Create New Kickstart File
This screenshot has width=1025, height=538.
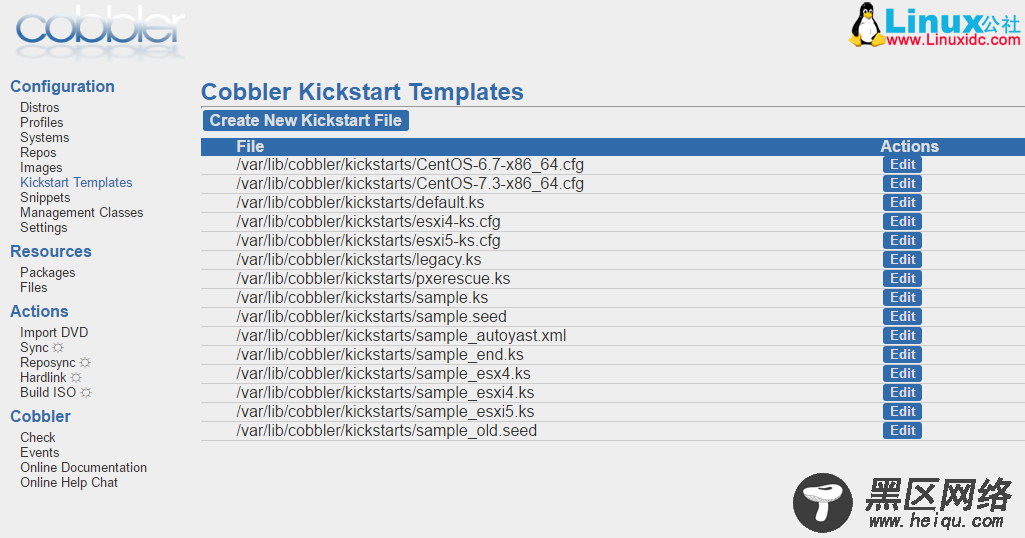point(305,120)
